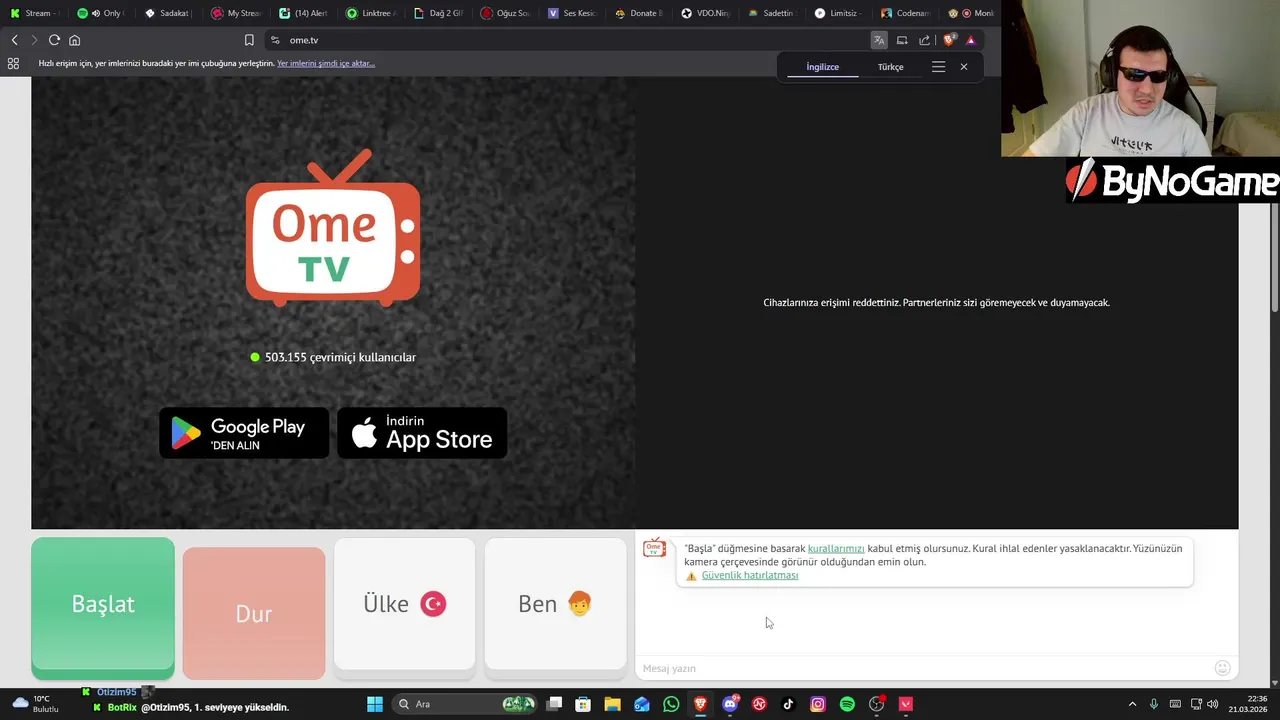Reload the ome.tv page
The image size is (1280, 720).
pos(54,40)
